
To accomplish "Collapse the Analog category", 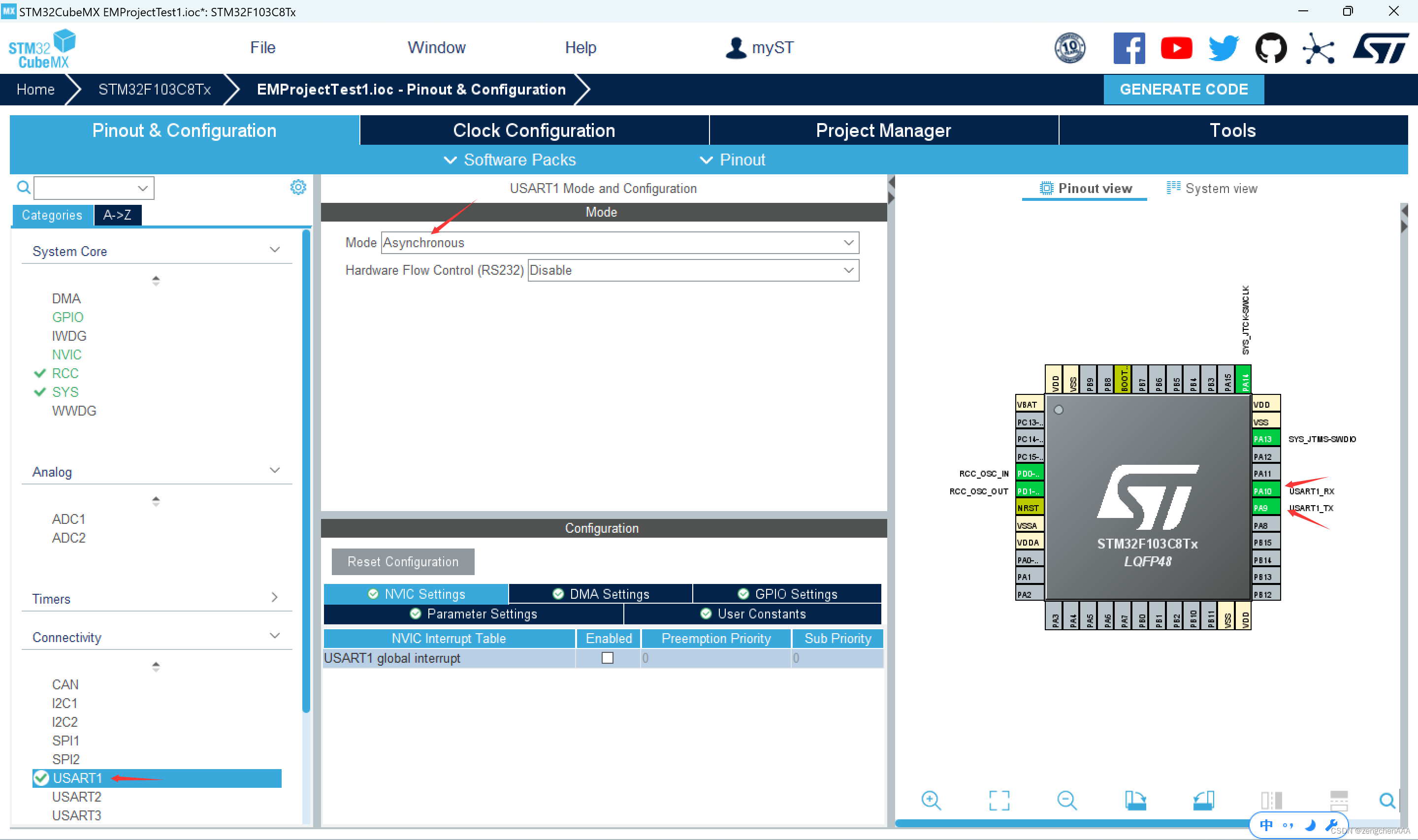I will 274,470.
